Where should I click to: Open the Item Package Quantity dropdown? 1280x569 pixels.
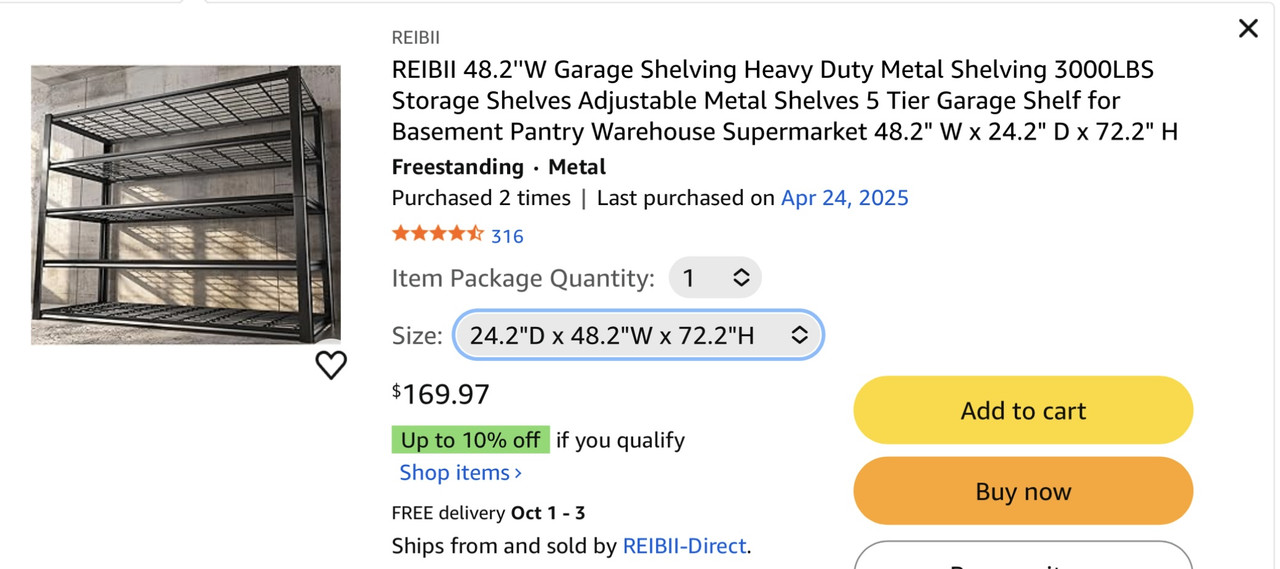(715, 278)
